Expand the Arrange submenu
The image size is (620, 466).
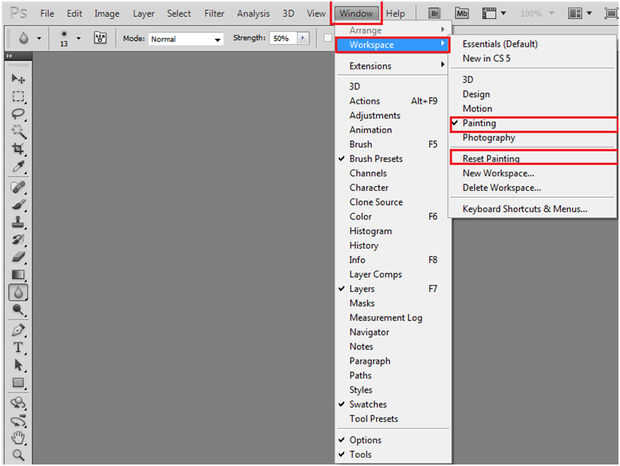click(393, 30)
